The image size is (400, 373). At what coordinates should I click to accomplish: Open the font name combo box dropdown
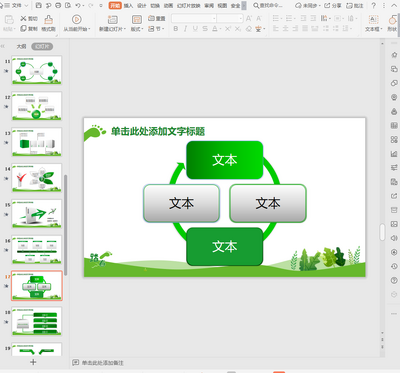[x=214, y=18]
